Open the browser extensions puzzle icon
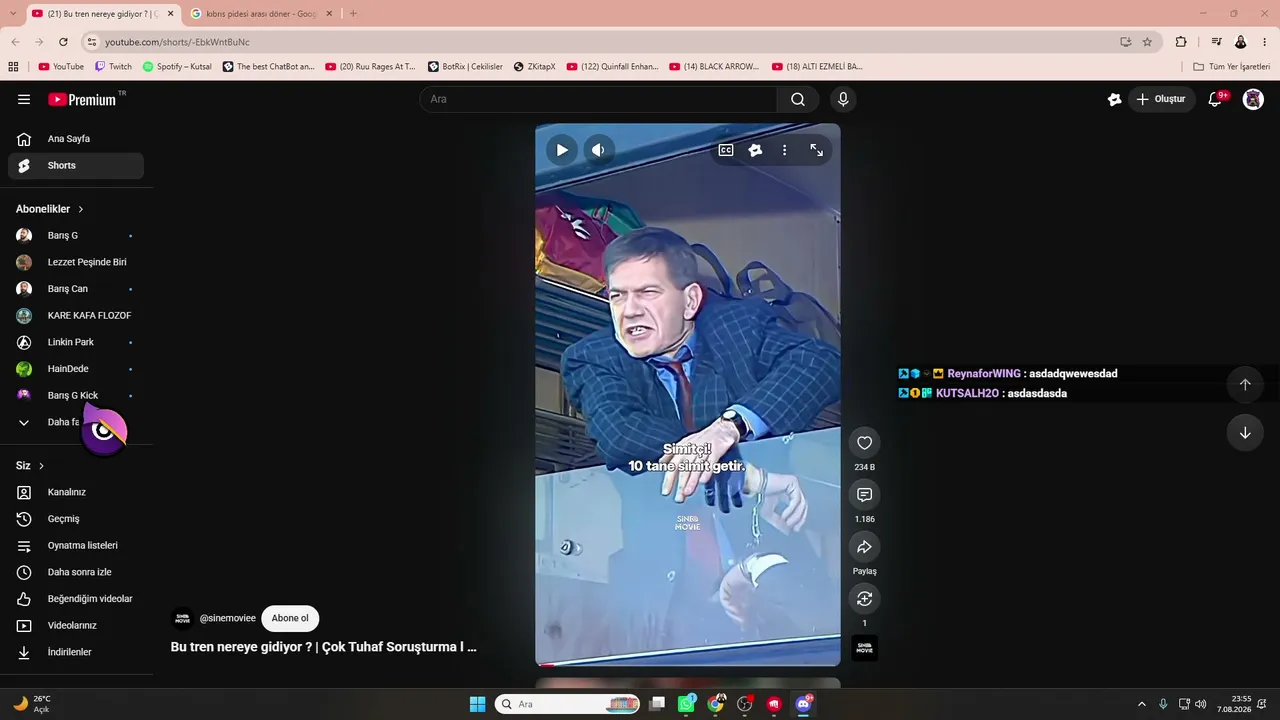This screenshot has width=1280, height=720. point(1181,42)
